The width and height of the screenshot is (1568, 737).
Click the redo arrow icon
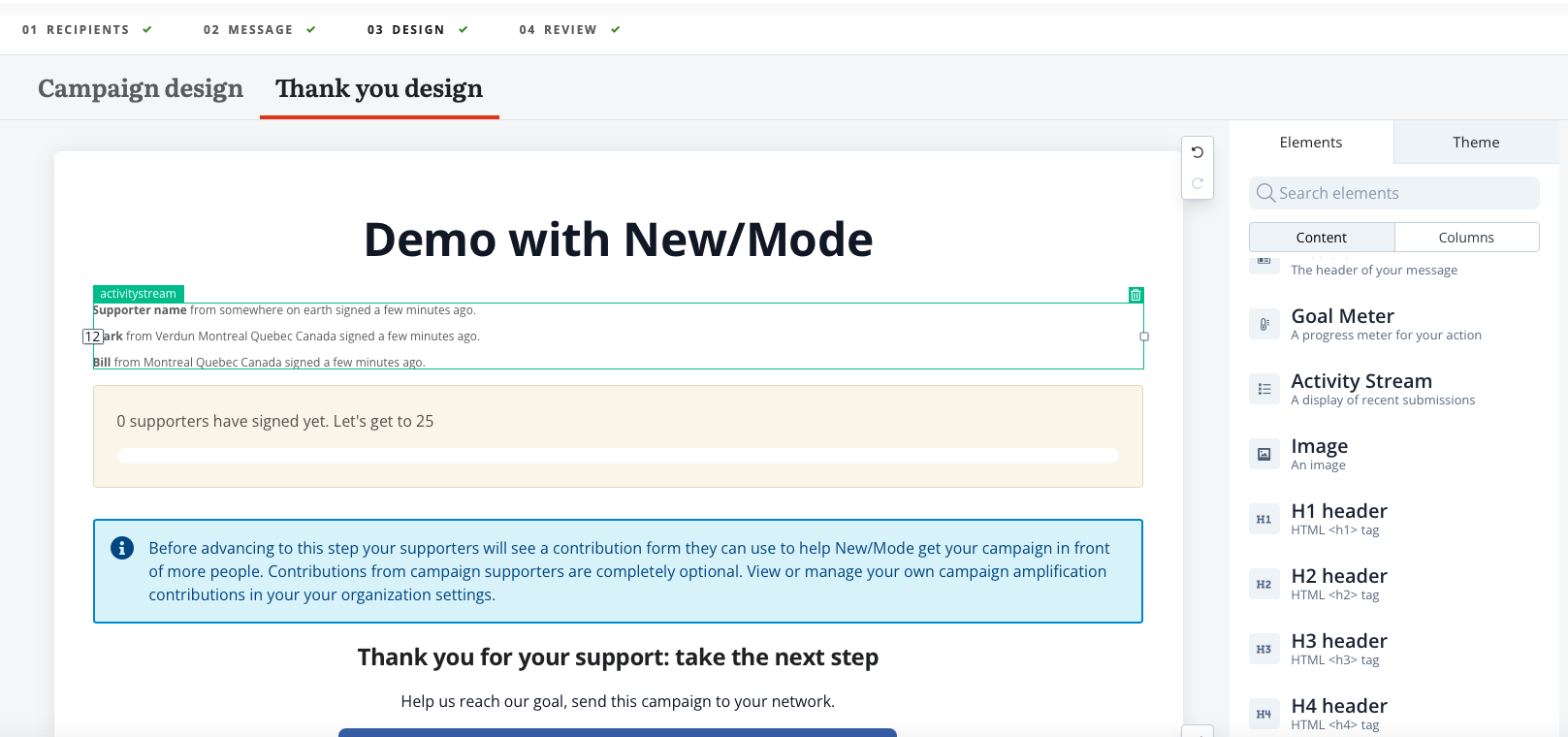1198,183
